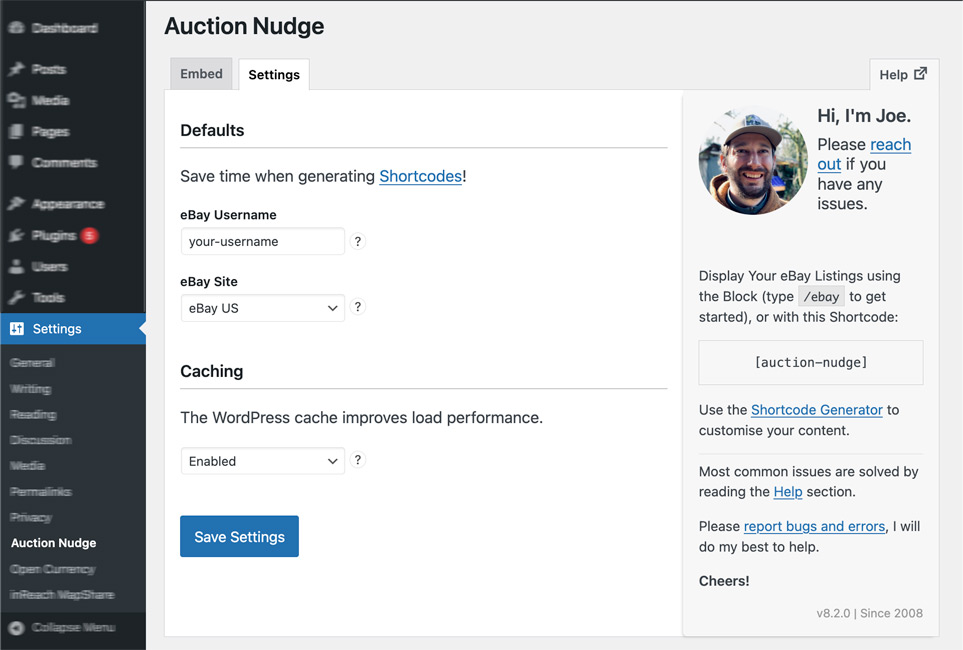
Task: Focus the eBay Username text field
Action: [x=262, y=241]
